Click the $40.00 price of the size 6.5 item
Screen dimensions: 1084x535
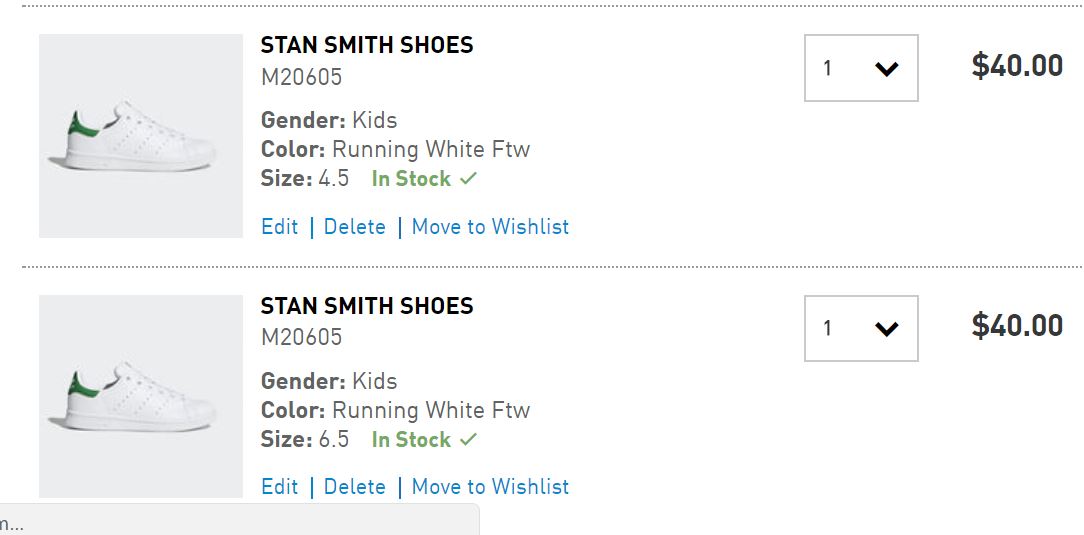tap(1017, 326)
